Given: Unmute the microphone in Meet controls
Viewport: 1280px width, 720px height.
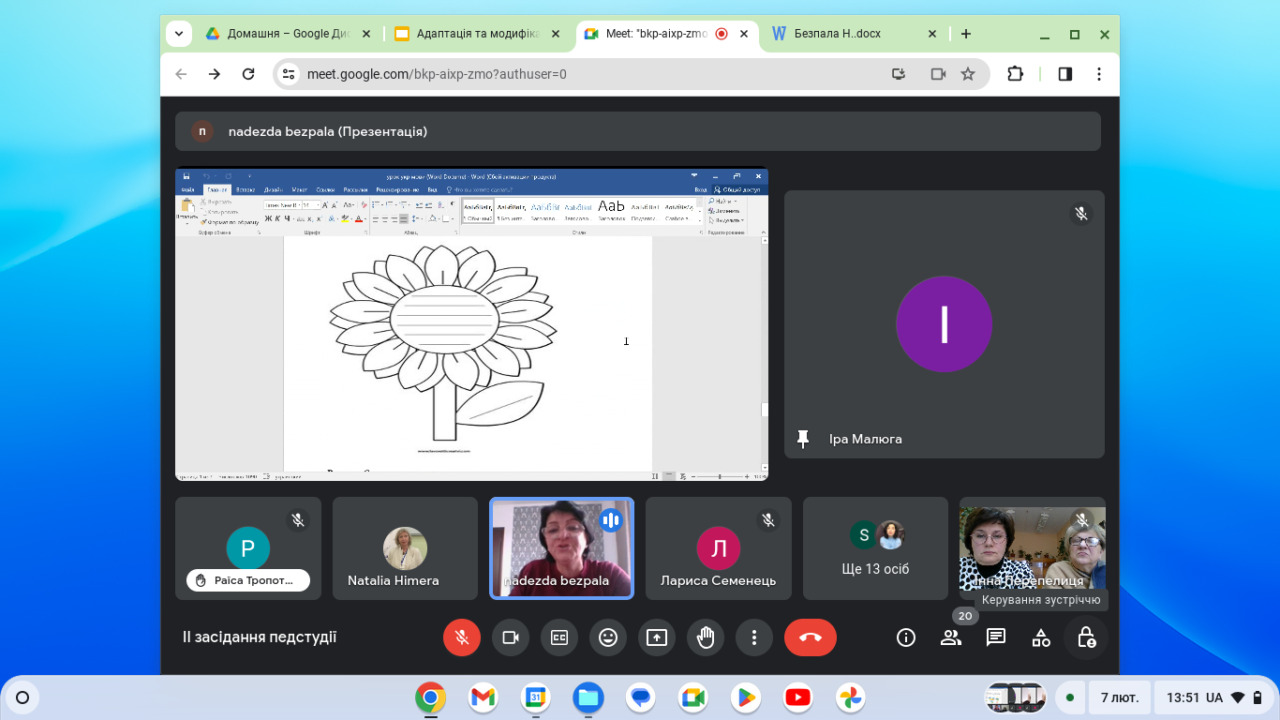Looking at the screenshot, I should (462, 637).
